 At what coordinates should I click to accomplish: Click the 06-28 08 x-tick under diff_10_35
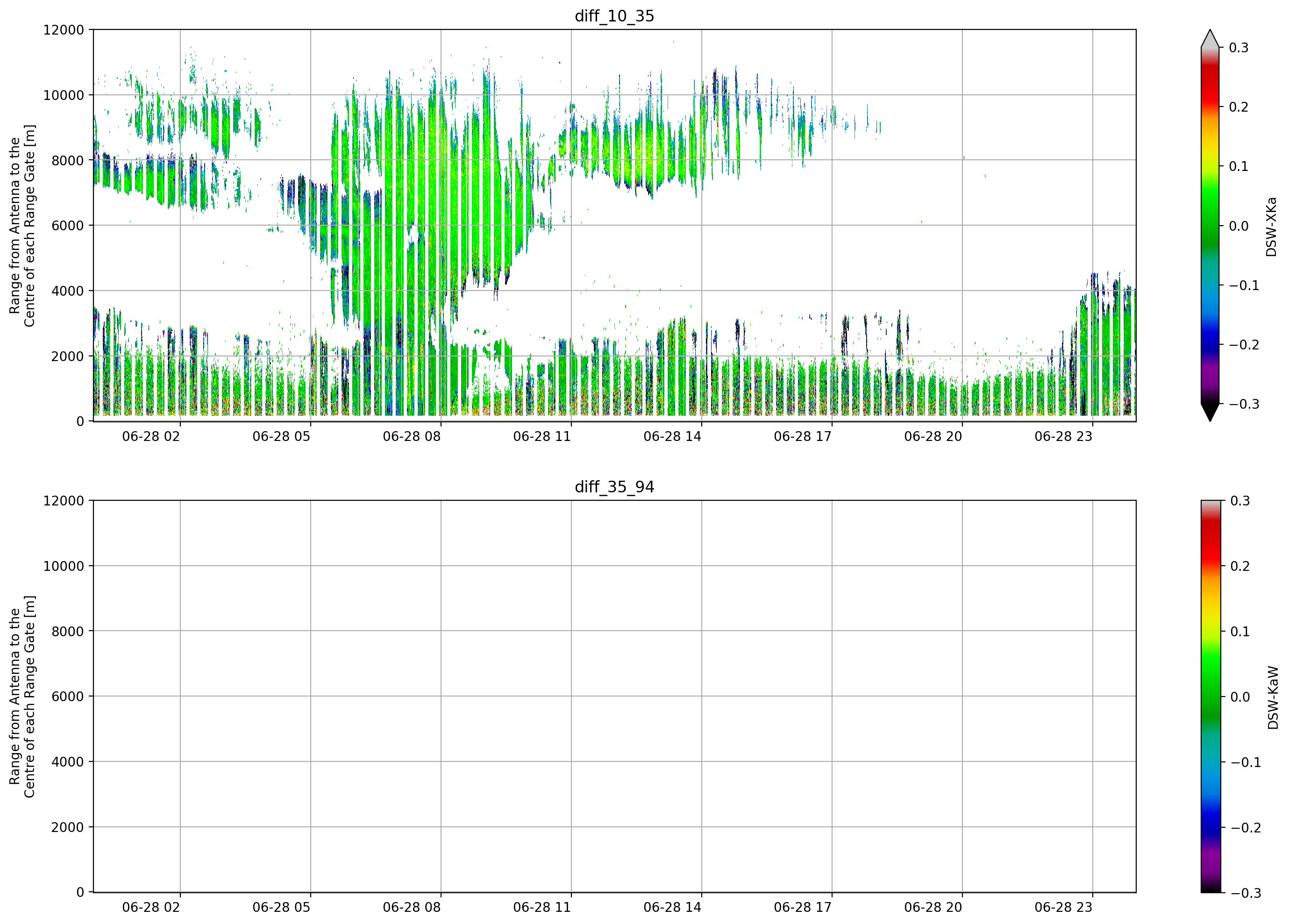tap(412, 436)
